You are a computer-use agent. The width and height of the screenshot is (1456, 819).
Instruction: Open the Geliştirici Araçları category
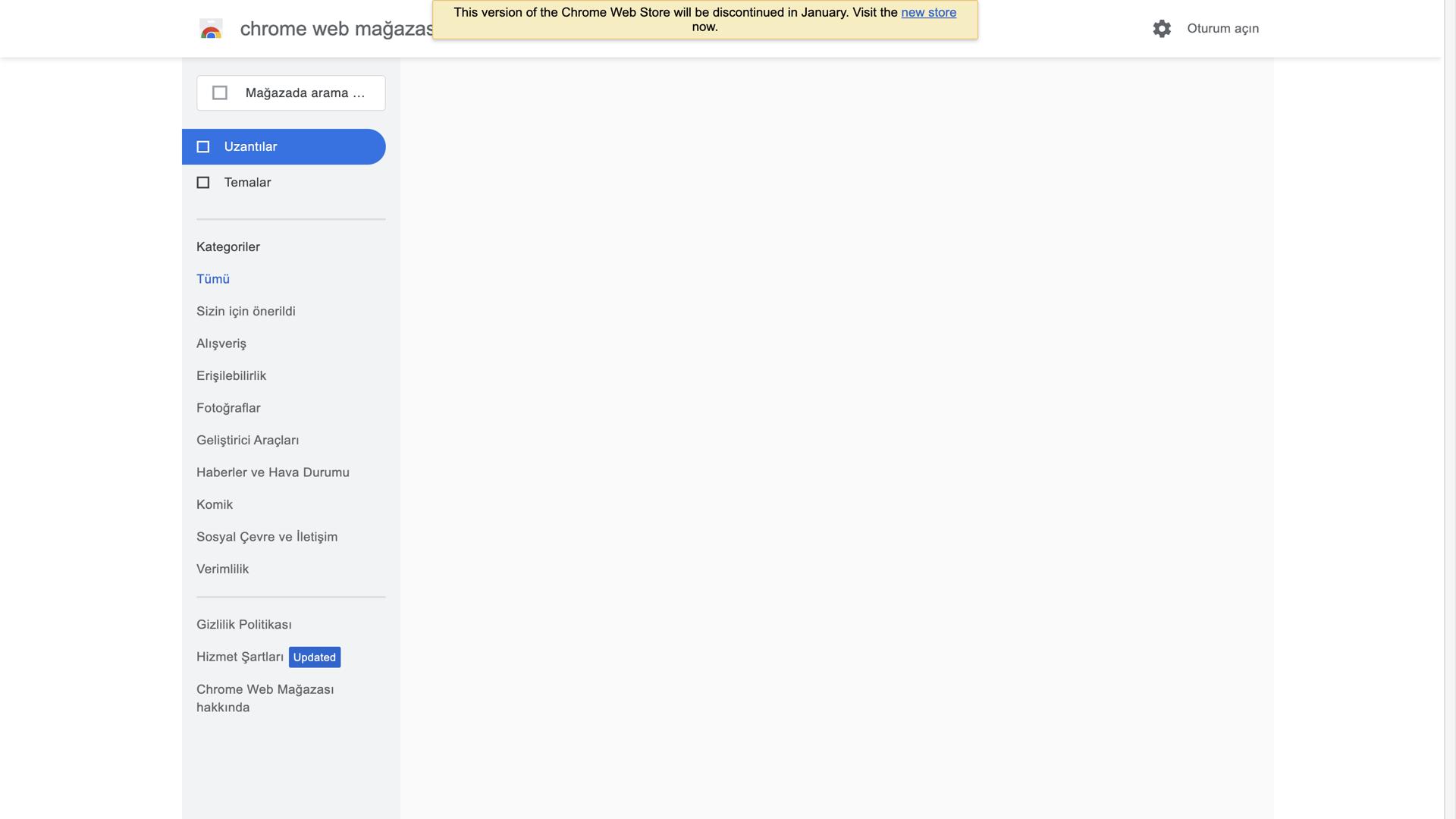pos(248,441)
